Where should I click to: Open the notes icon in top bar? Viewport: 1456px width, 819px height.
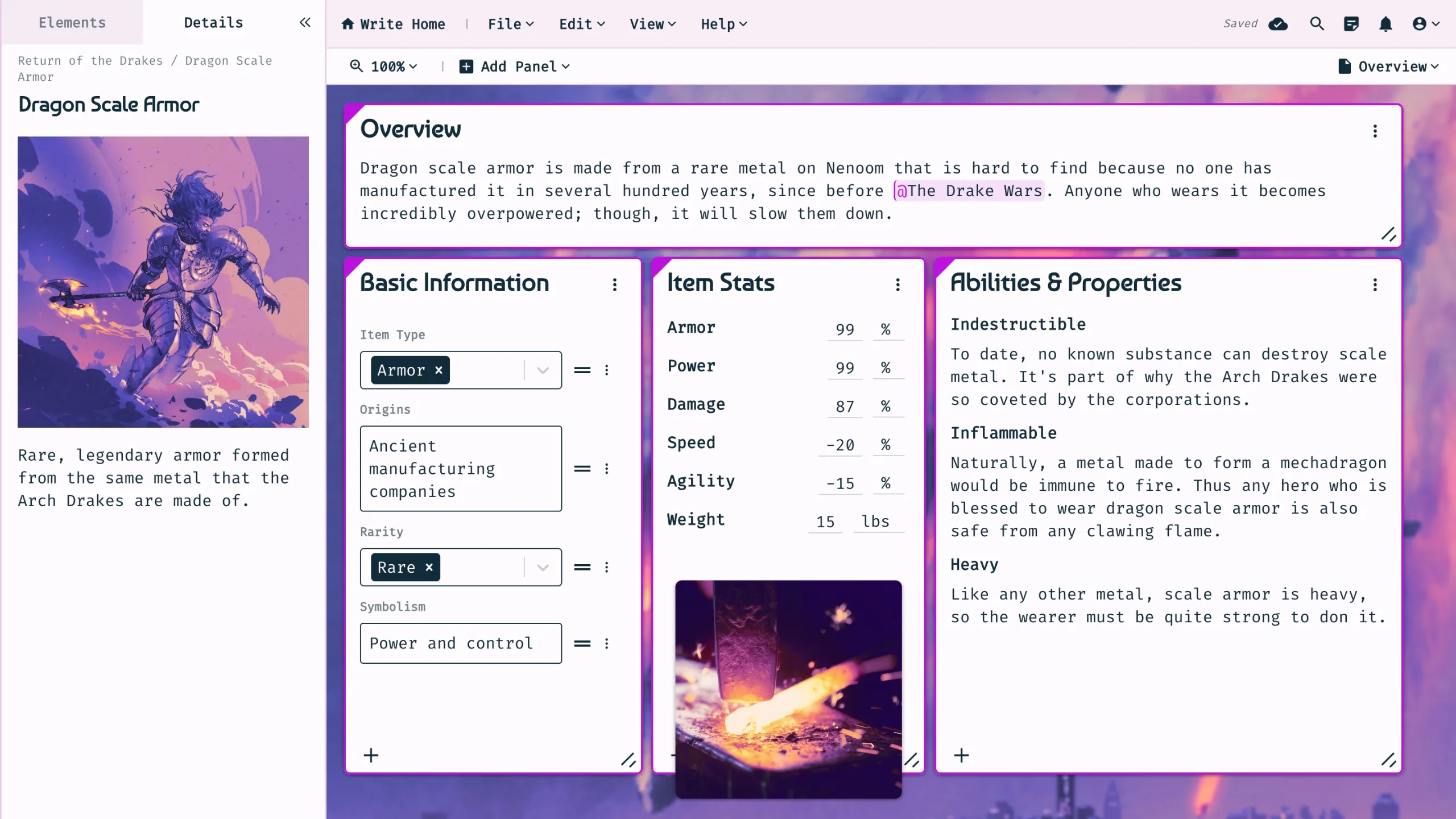(1351, 24)
